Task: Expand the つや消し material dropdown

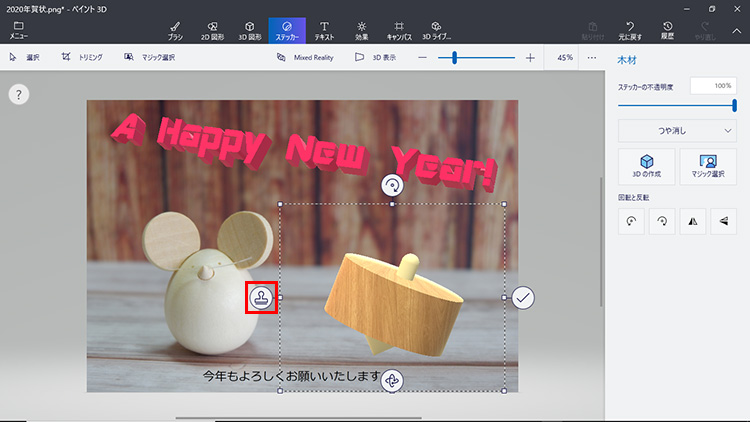Action: [x=677, y=130]
